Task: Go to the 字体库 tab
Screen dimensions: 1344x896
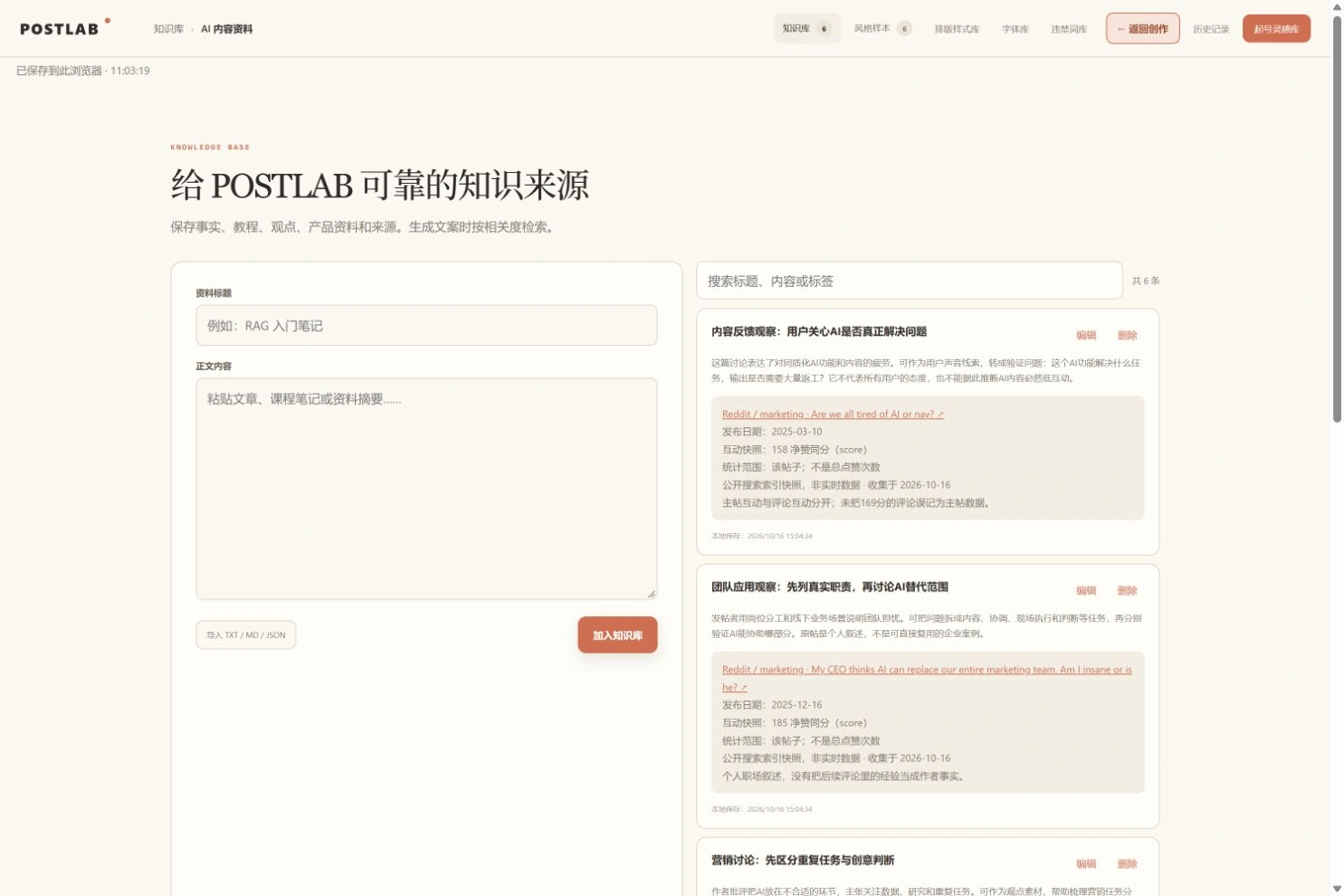Action: [x=1015, y=29]
